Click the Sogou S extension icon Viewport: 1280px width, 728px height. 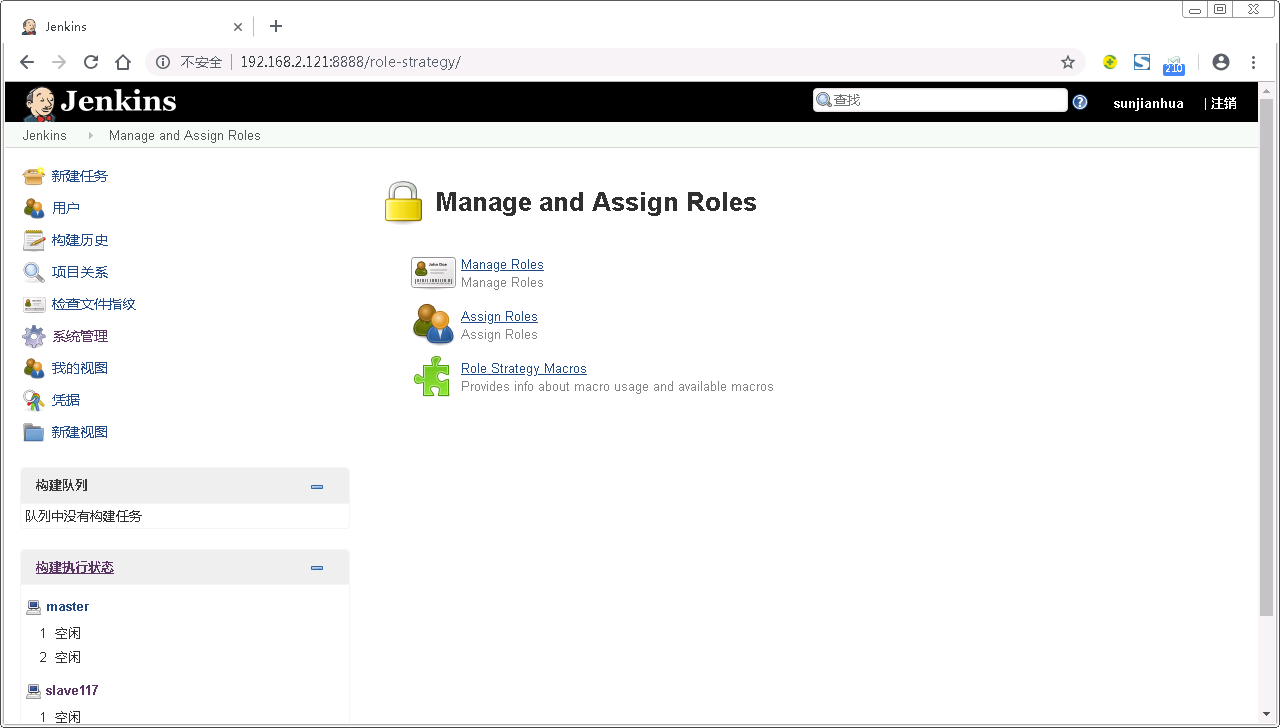coord(1142,62)
